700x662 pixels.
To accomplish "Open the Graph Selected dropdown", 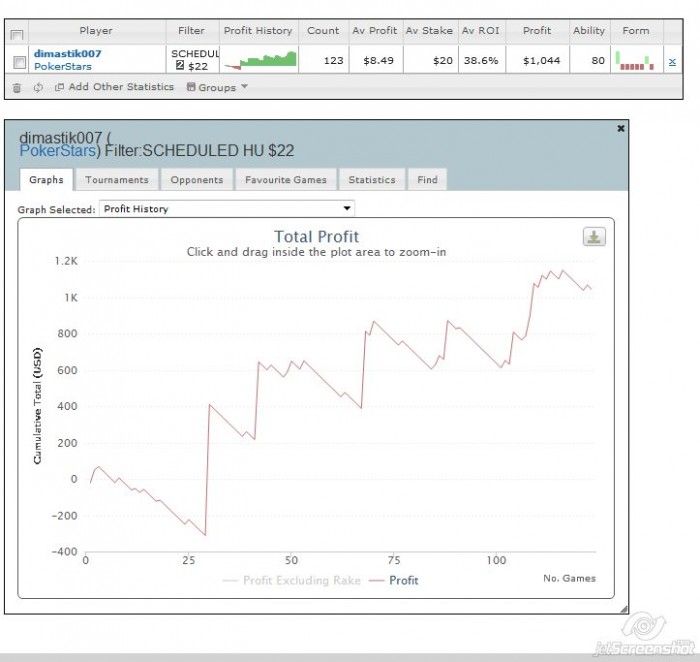I will pos(227,208).
